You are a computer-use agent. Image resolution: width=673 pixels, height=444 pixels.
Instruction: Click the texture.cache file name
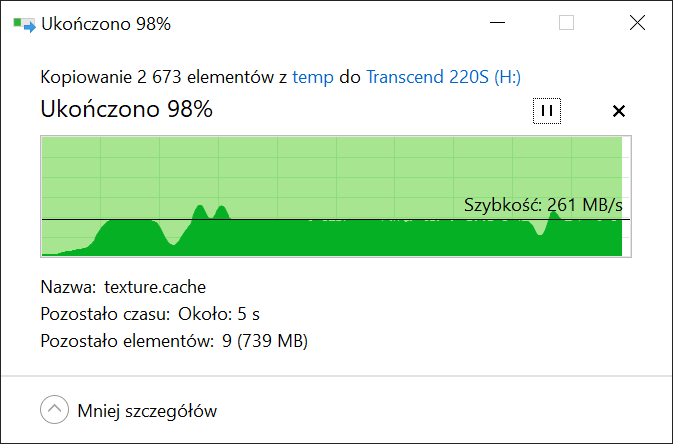point(155,287)
